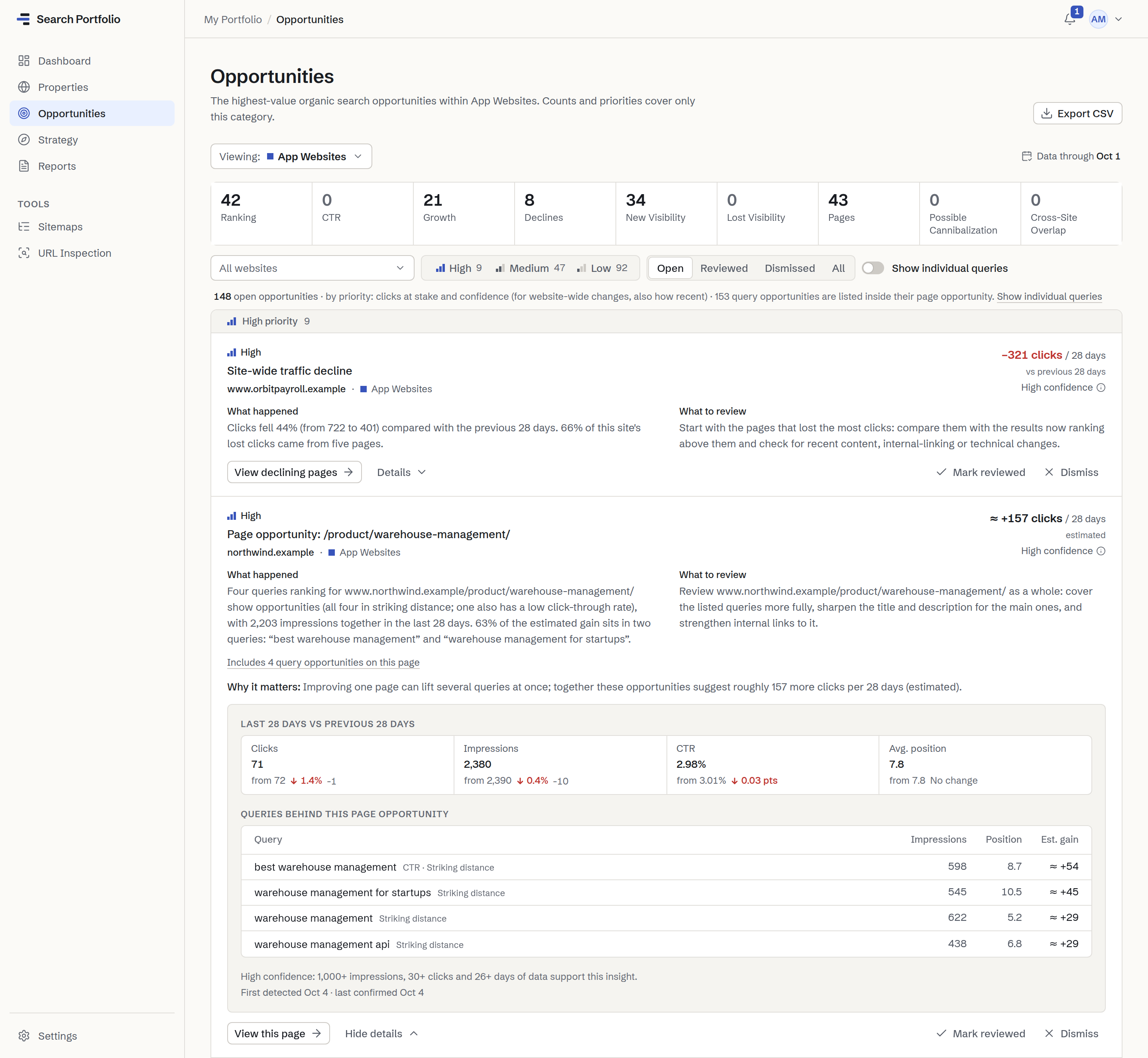The height and width of the screenshot is (1058, 1148).
Task: Filter by Medium priority 47
Action: pyautogui.click(x=530, y=268)
